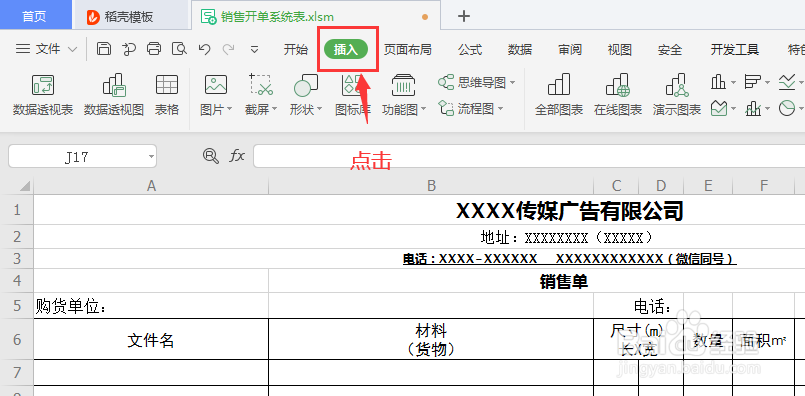Select the 销售开单系统表.xlsm document tab
Screen dimensions: 805x396
click(x=316, y=16)
